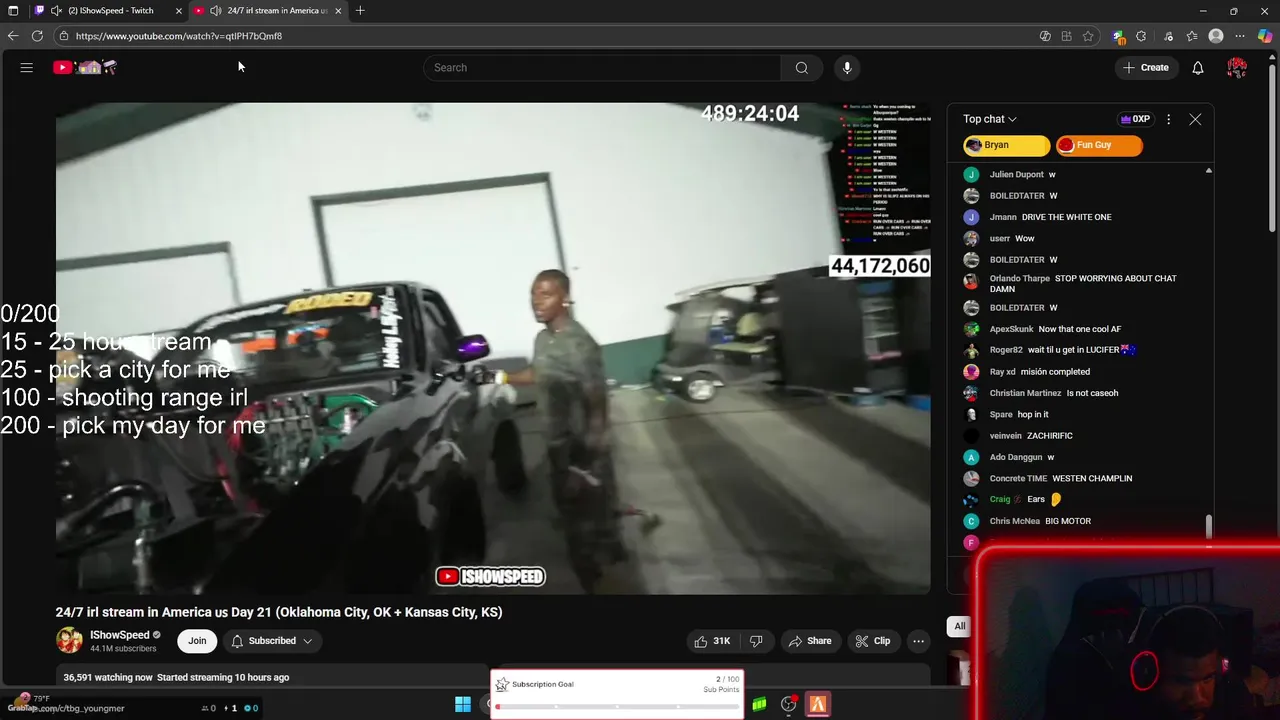Open the 0XP points badge in chat
Viewport: 1280px width, 720px height.
click(x=1135, y=119)
